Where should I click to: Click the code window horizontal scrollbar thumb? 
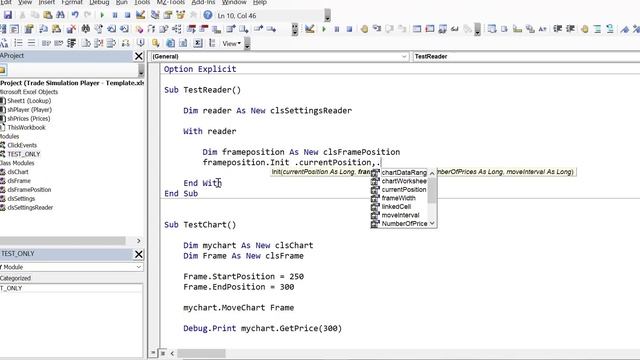click(x=201, y=353)
